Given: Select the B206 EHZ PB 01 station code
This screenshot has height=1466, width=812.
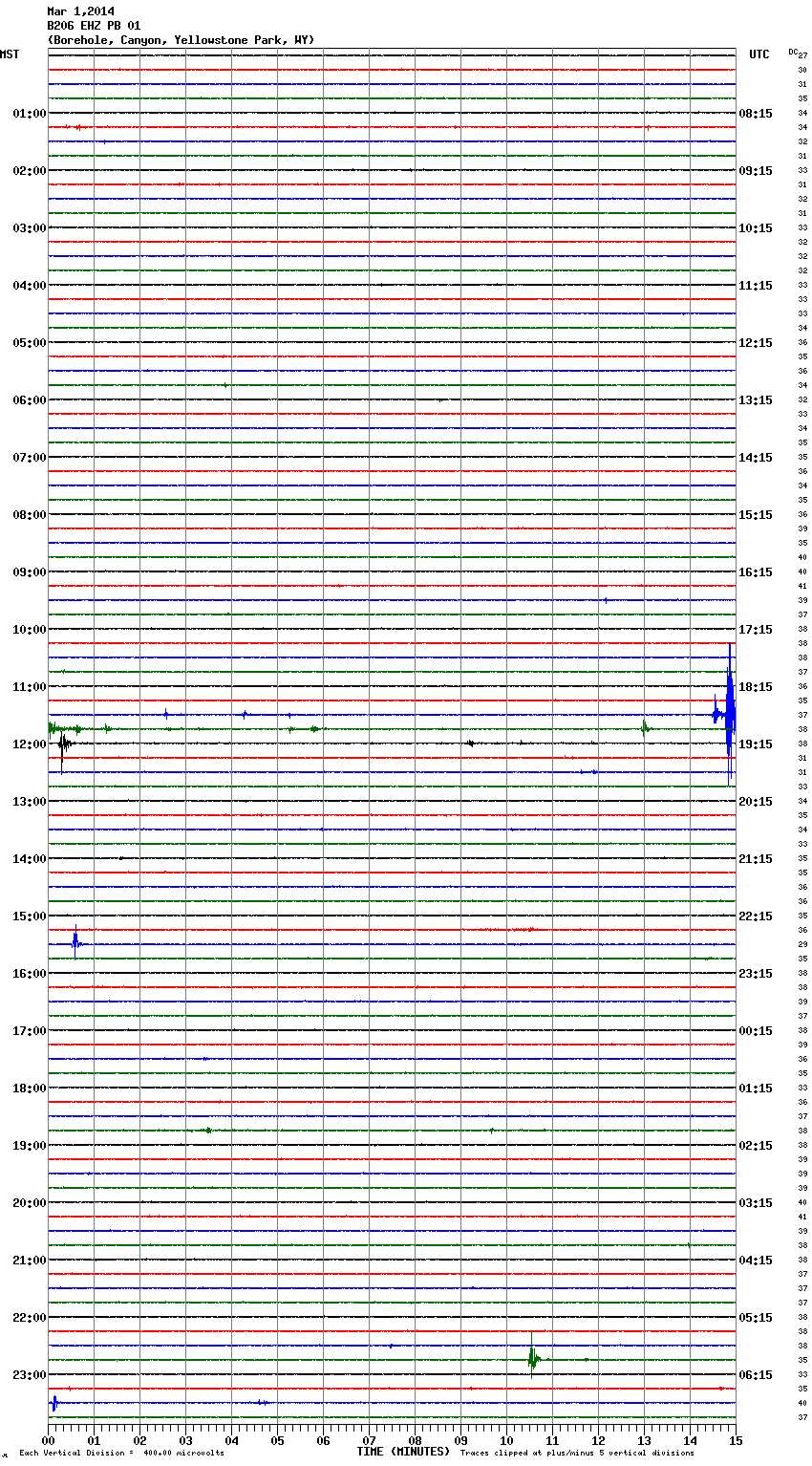Looking at the screenshot, I should click(94, 26).
